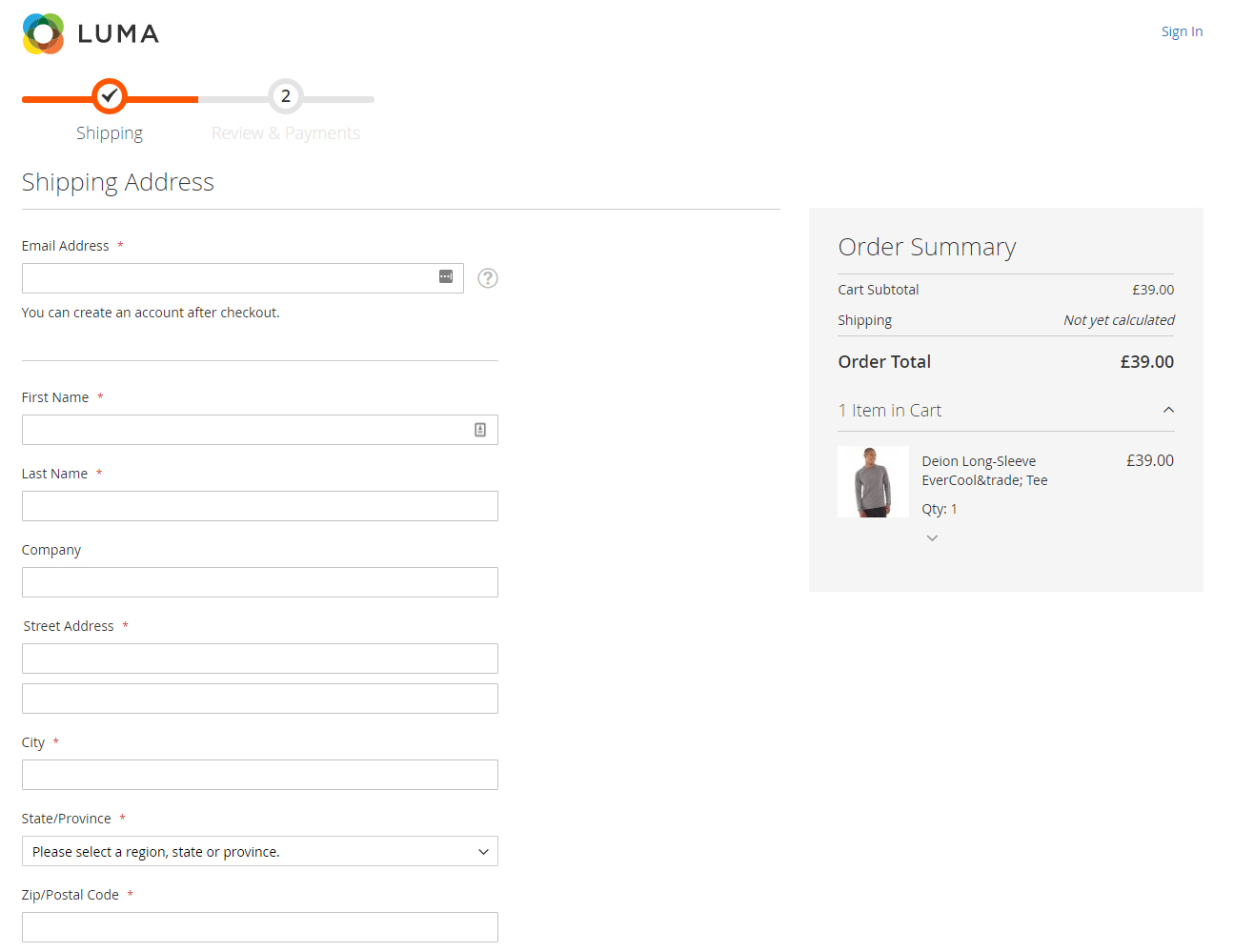Focus the Last Name input field
The image size is (1254, 952).
[x=260, y=506]
